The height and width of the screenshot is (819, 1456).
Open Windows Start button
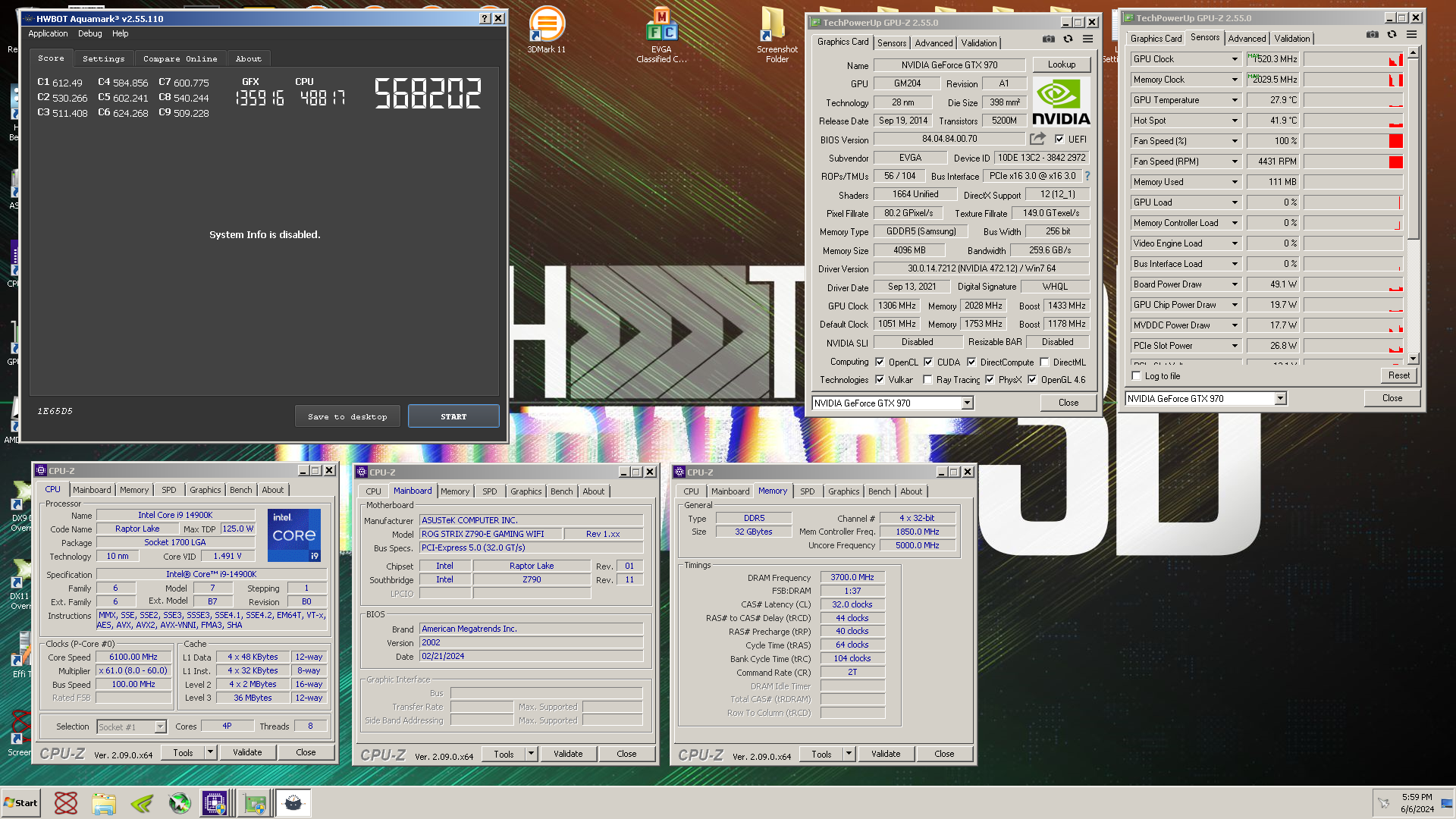(21, 803)
